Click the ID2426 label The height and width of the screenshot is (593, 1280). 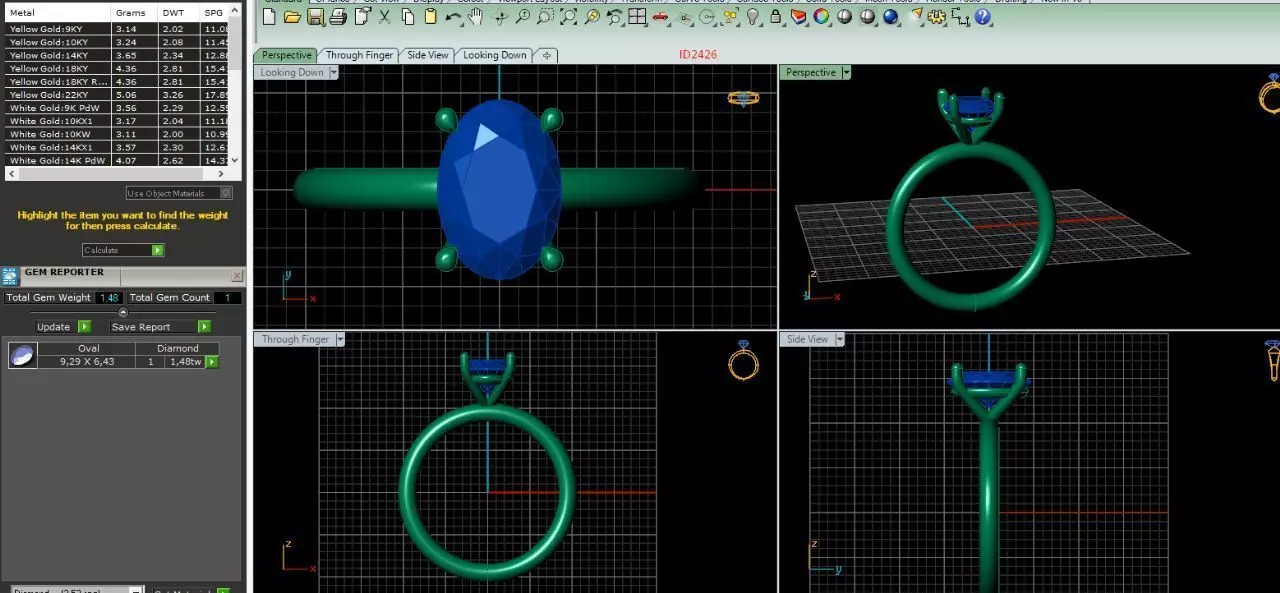pos(698,55)
